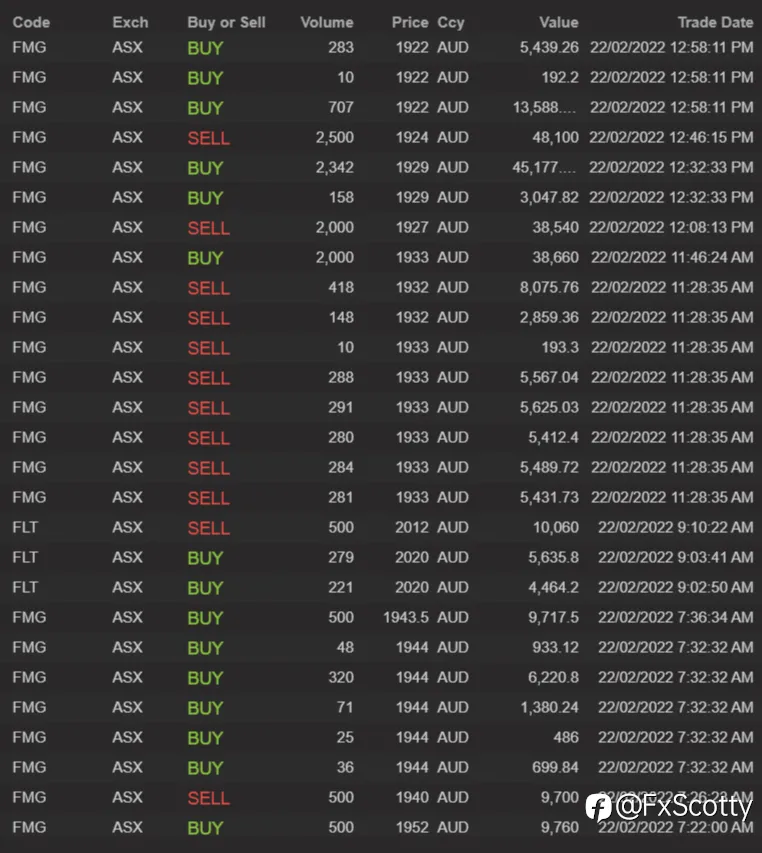Click BUY in the 38,660 value row

205,258
